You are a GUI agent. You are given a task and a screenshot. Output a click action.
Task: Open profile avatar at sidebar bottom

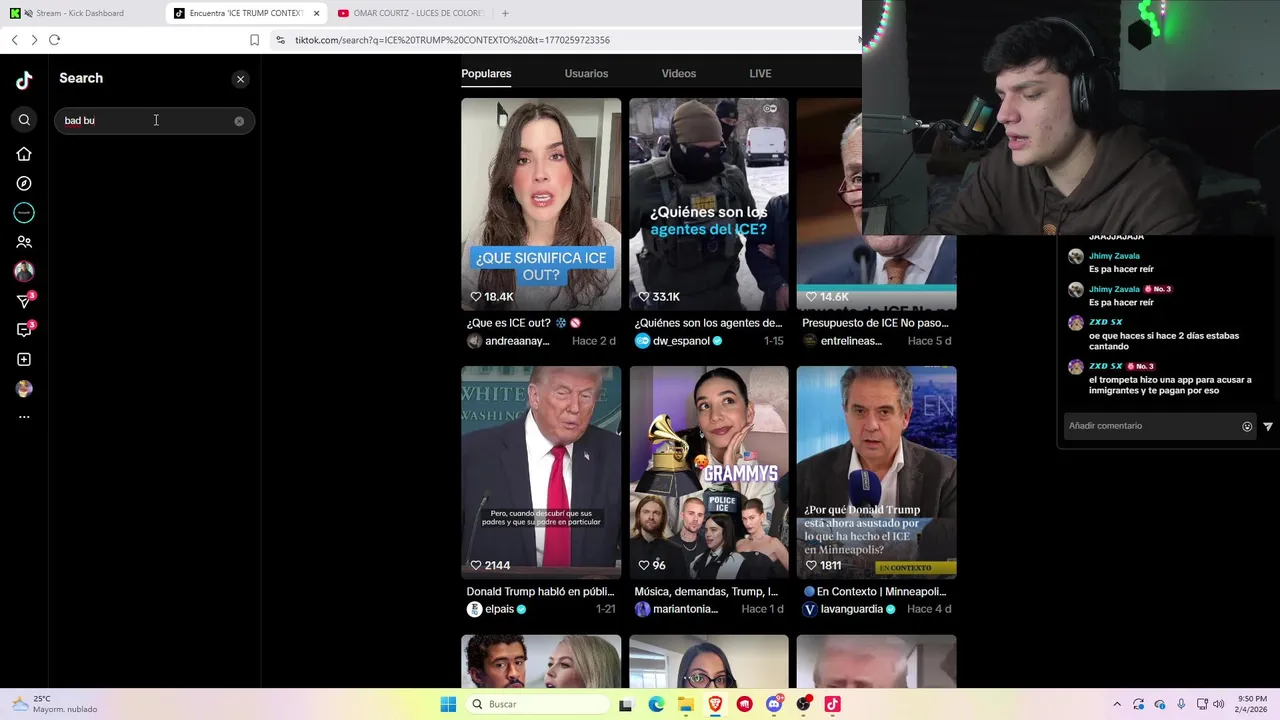[24, 389]
